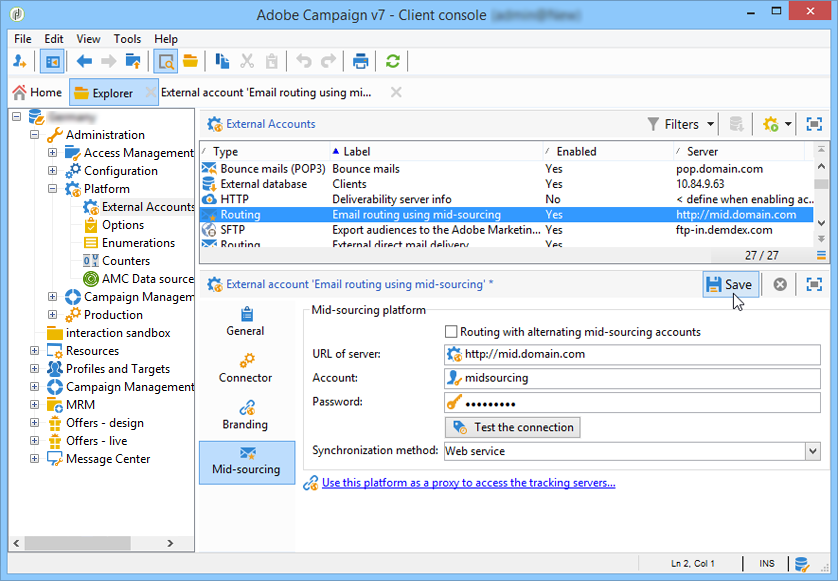The image size is (838, 581).
Task: Click the open folder toolbar icon
Action: 190,61
